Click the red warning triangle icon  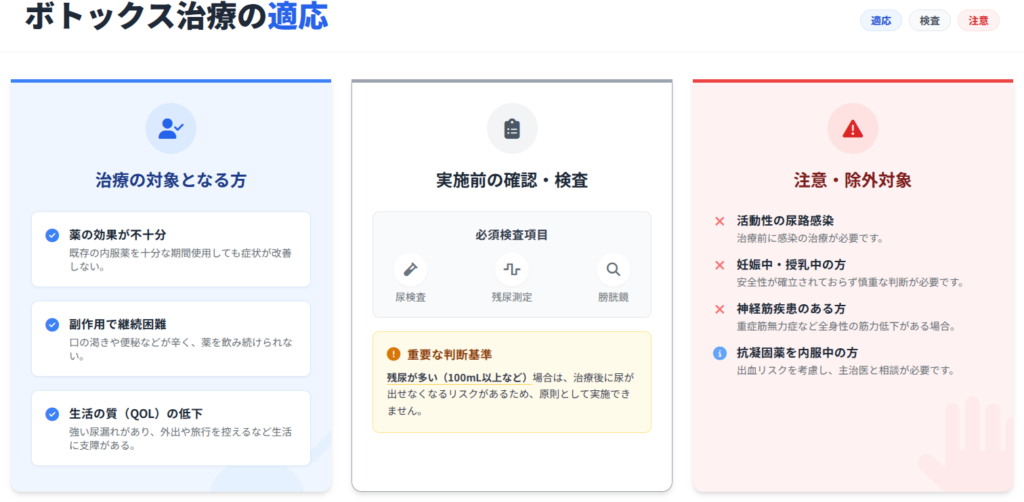pos(852,128)
